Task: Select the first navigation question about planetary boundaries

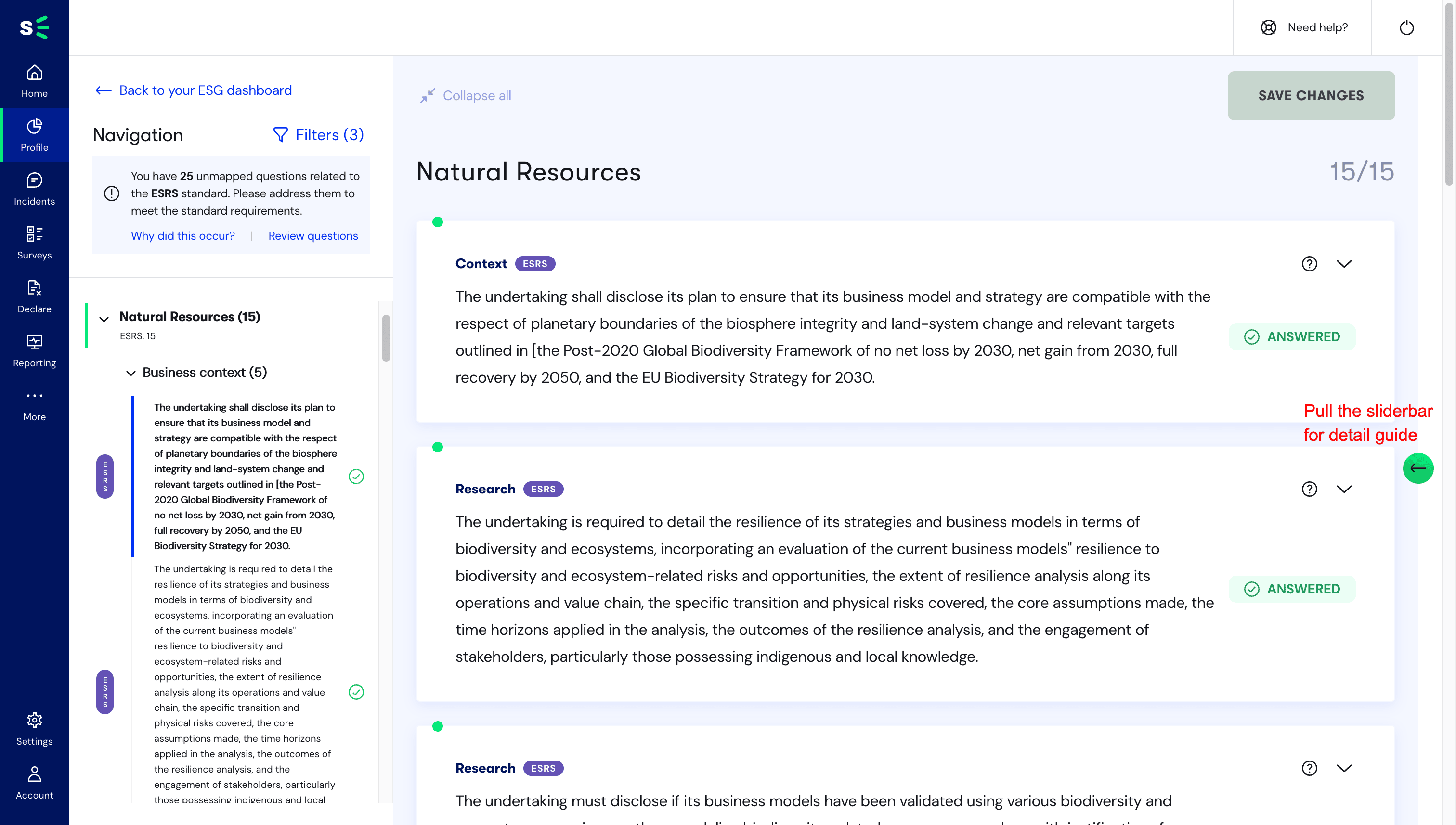Action: pyautogui.click(x=245, y=476)
